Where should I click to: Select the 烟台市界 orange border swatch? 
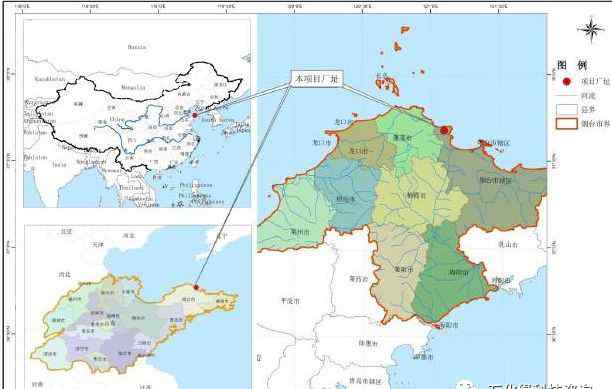tap(566, 124)
